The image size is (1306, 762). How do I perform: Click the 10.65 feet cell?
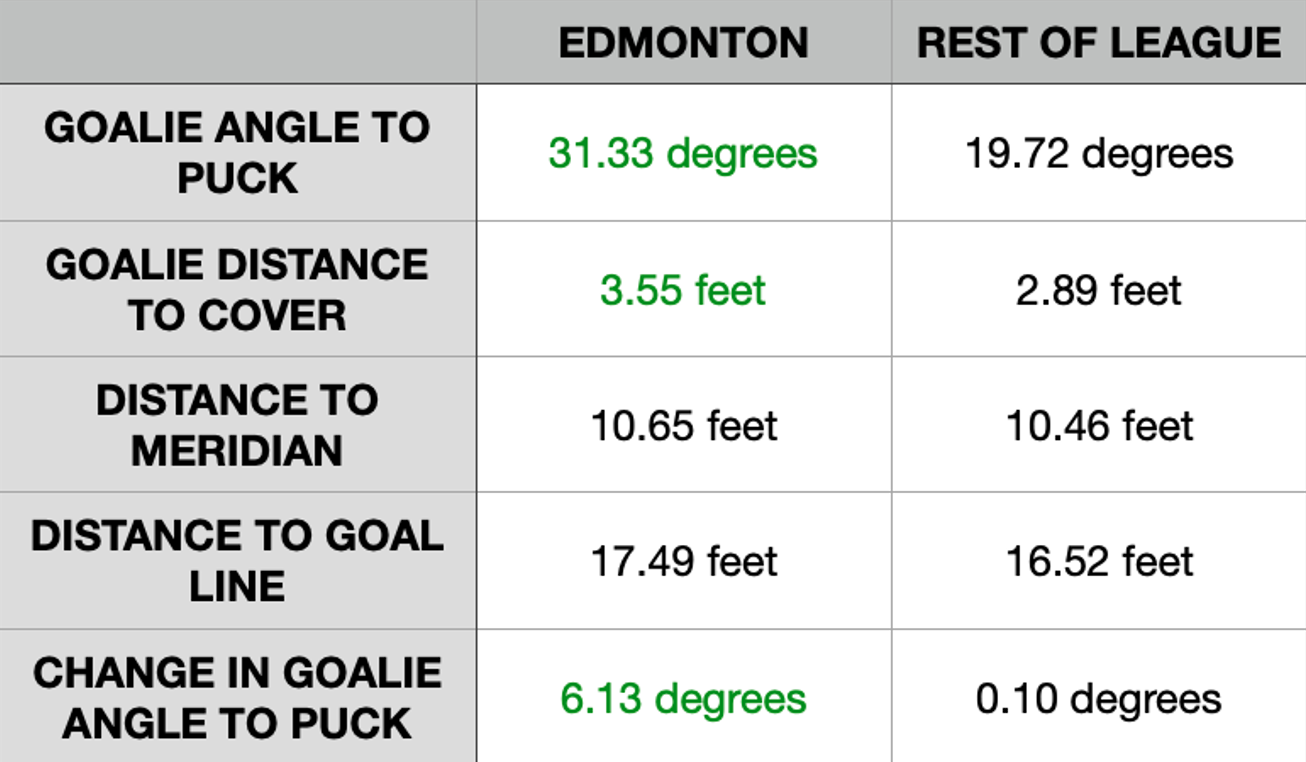click(683, 426)
